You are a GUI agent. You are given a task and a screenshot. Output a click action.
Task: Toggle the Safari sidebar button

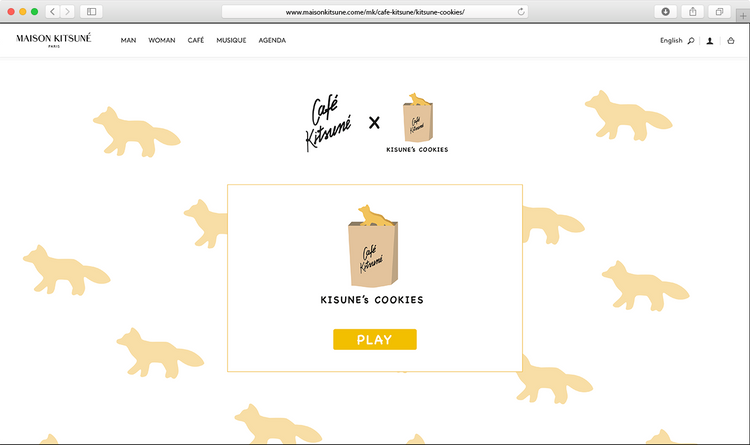click(x=91, y=11)
